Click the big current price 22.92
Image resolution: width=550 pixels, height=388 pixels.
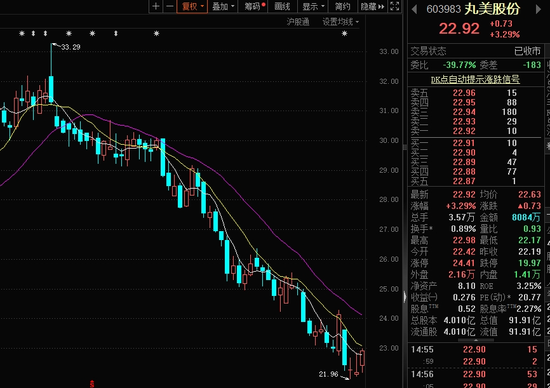(x=459, y=29)
